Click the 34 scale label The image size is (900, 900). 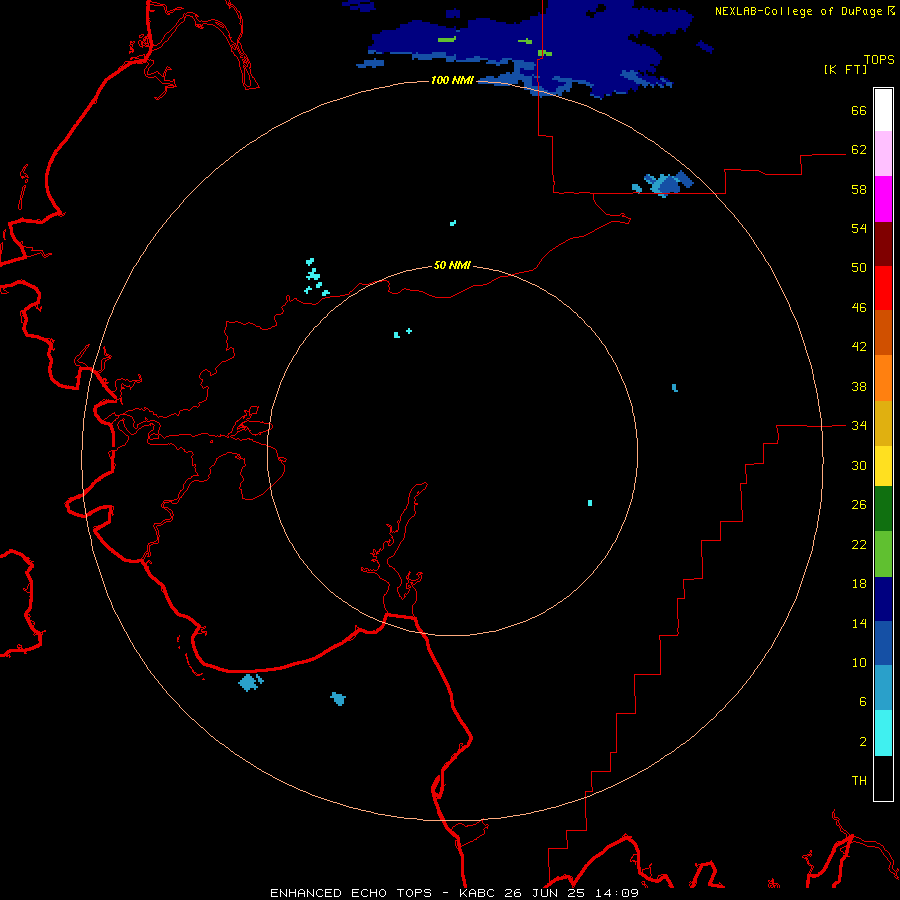coord(859,426)
